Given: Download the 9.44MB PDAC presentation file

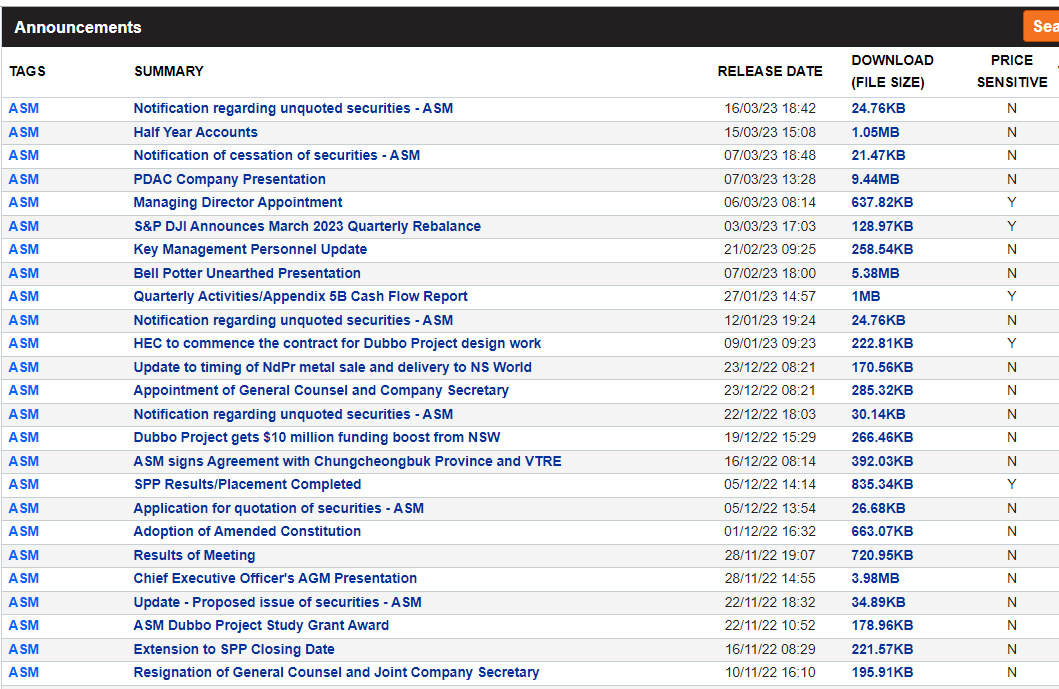Looking at the screenshot, I should pos(875,179).
